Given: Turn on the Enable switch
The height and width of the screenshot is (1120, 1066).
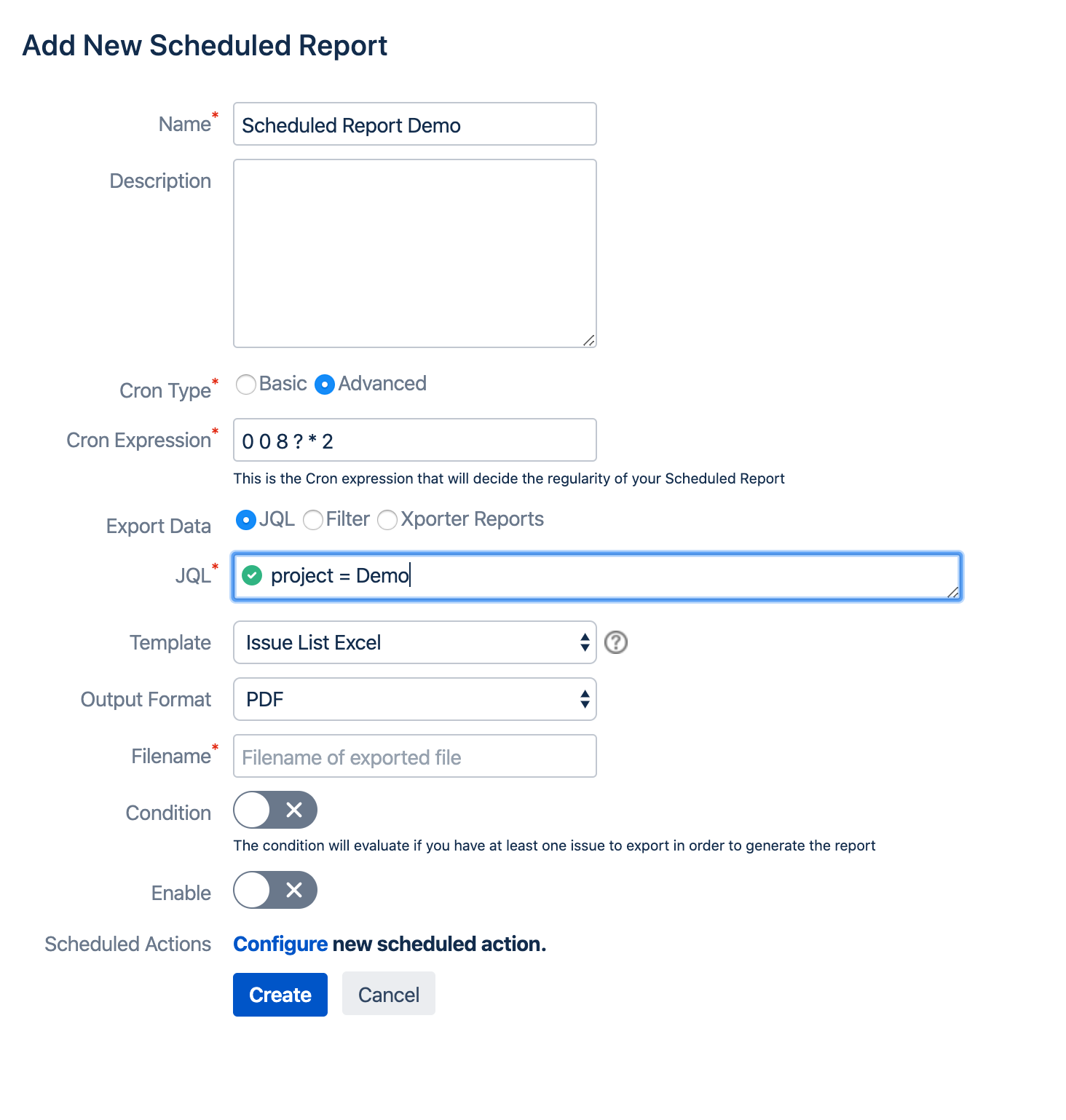Looking at the screenshot, I should pos(275,890).
